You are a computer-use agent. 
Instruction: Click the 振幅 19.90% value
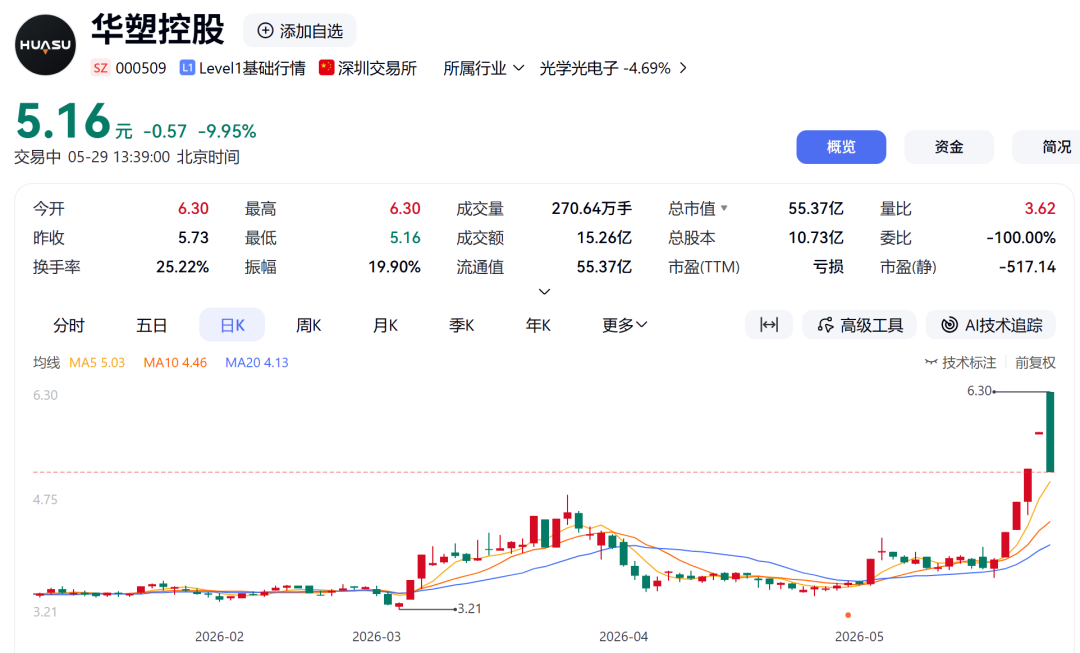pyautogui.click(x=394, y=267)
